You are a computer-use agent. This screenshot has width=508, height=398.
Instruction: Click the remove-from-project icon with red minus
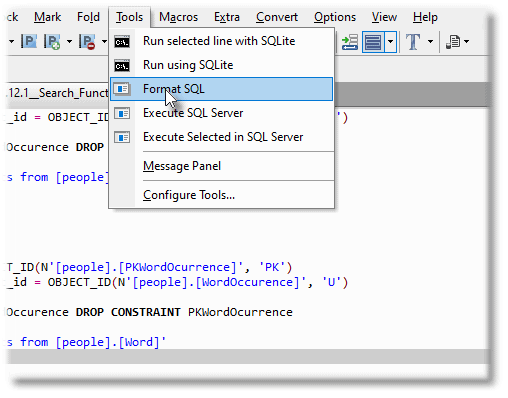coord(87,42)
